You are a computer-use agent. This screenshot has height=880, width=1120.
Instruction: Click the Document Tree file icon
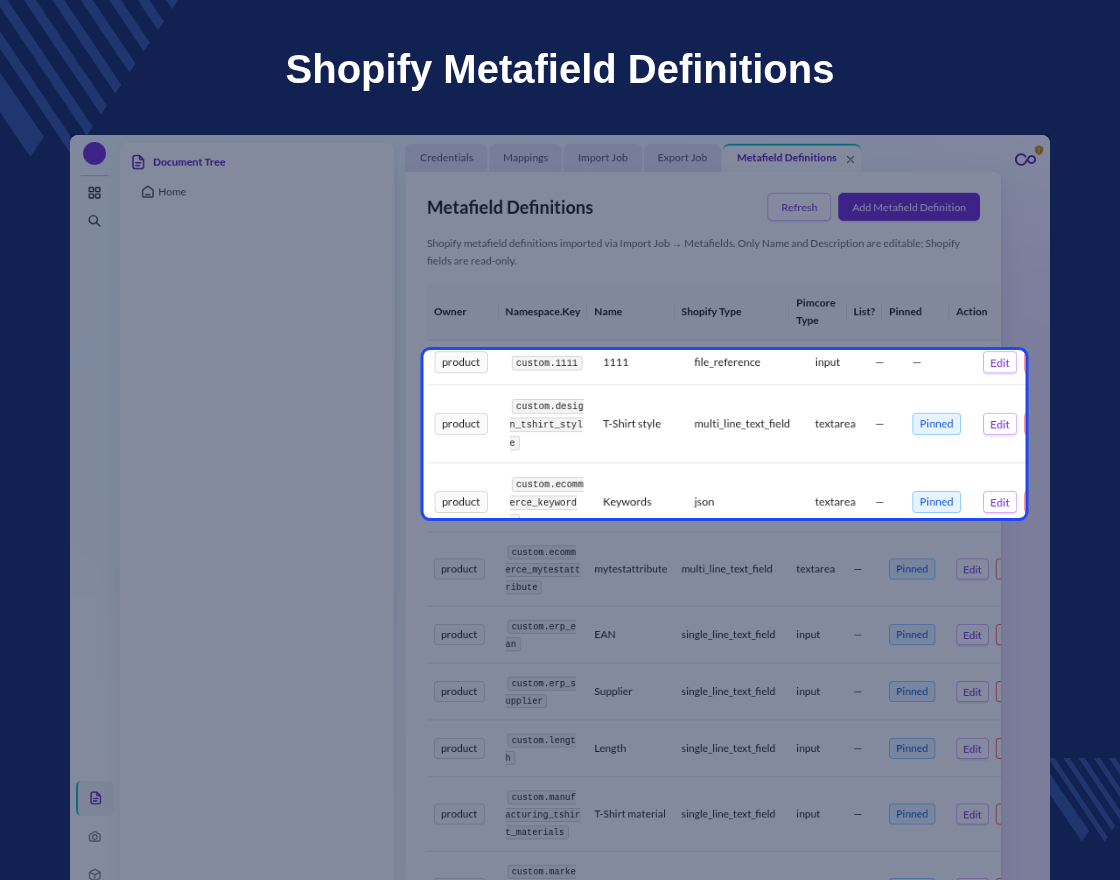click(x=139, y=162)
